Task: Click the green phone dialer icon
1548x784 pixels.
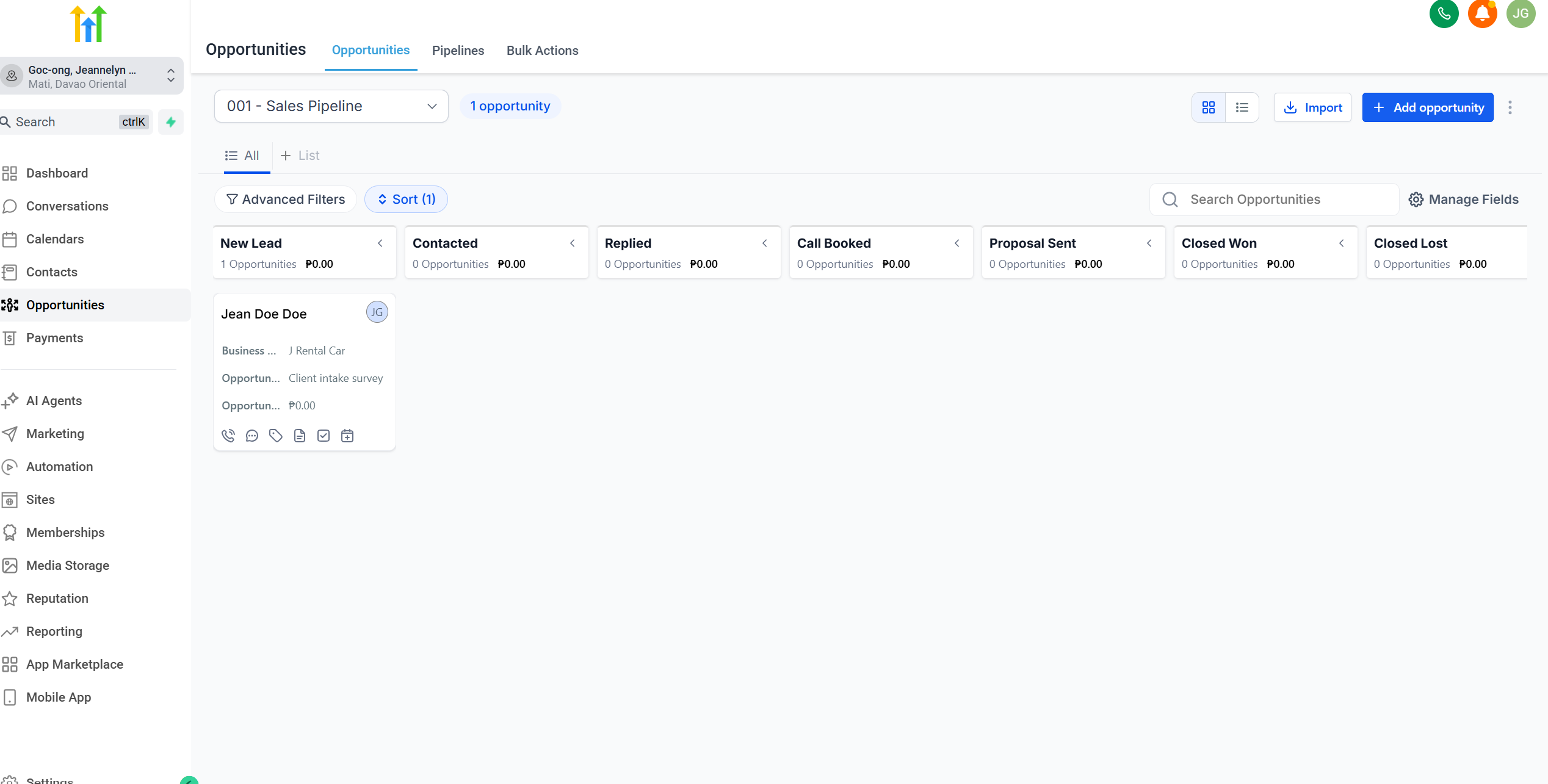Action: (1444, 13)
